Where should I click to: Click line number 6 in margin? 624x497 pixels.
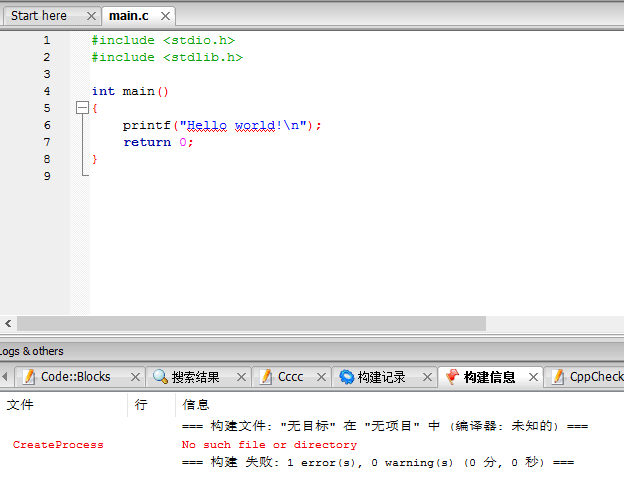(47, 125)
